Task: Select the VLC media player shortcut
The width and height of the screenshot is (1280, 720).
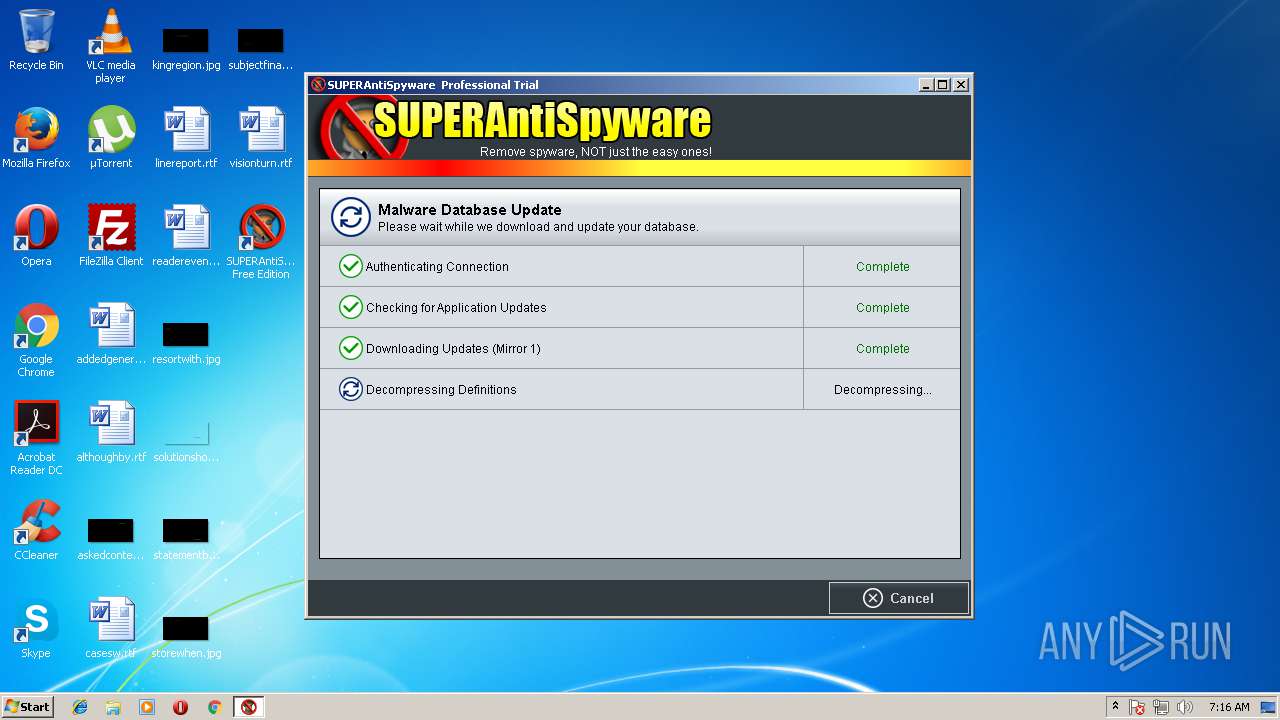Action: coord(110,47)
